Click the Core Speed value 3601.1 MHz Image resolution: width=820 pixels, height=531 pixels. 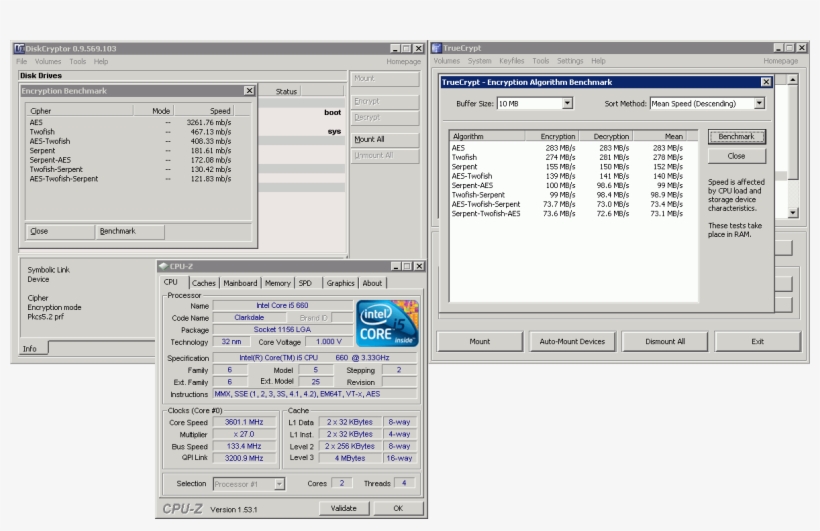(x=244, y=422)
